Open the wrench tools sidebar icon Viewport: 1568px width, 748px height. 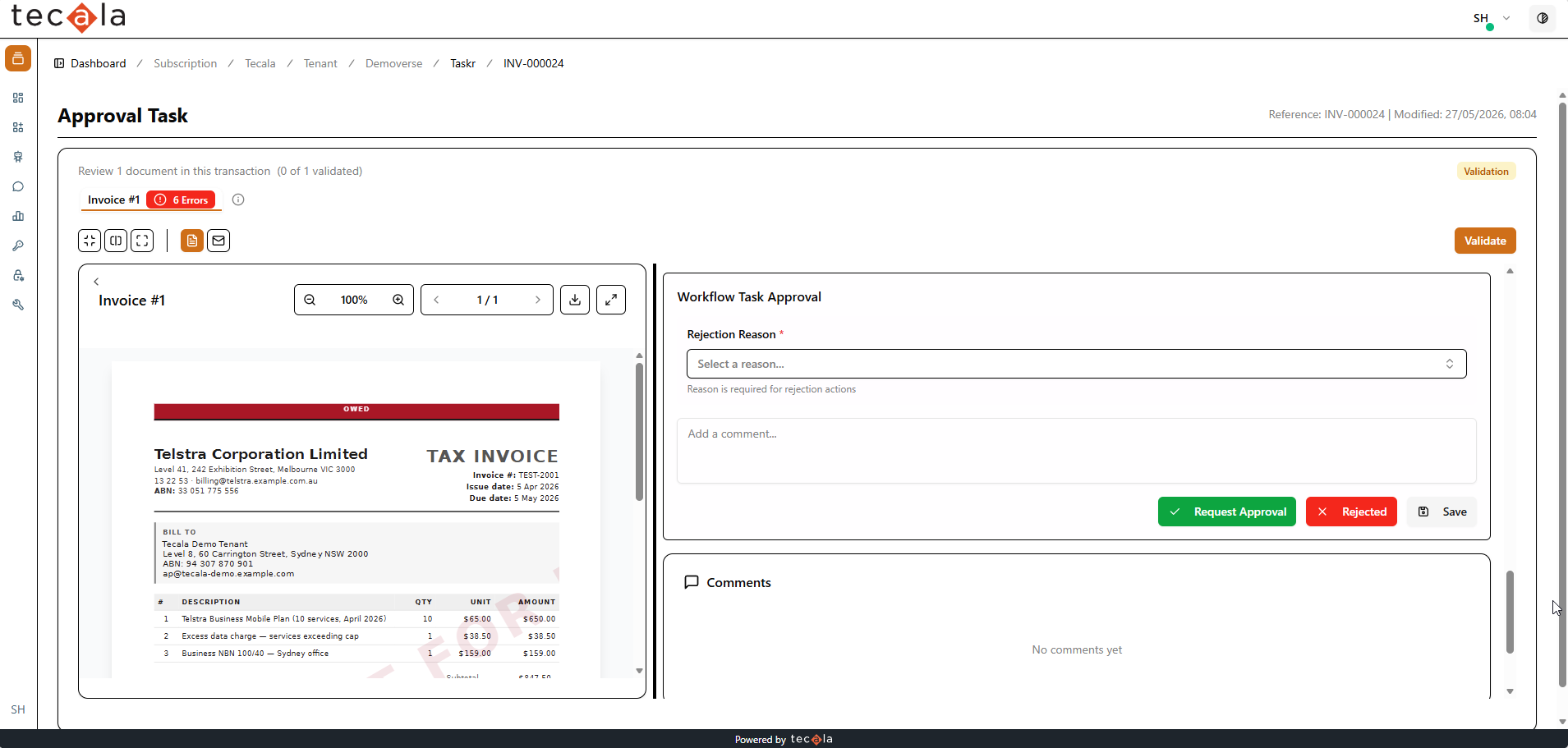click(x=18, y=305)
